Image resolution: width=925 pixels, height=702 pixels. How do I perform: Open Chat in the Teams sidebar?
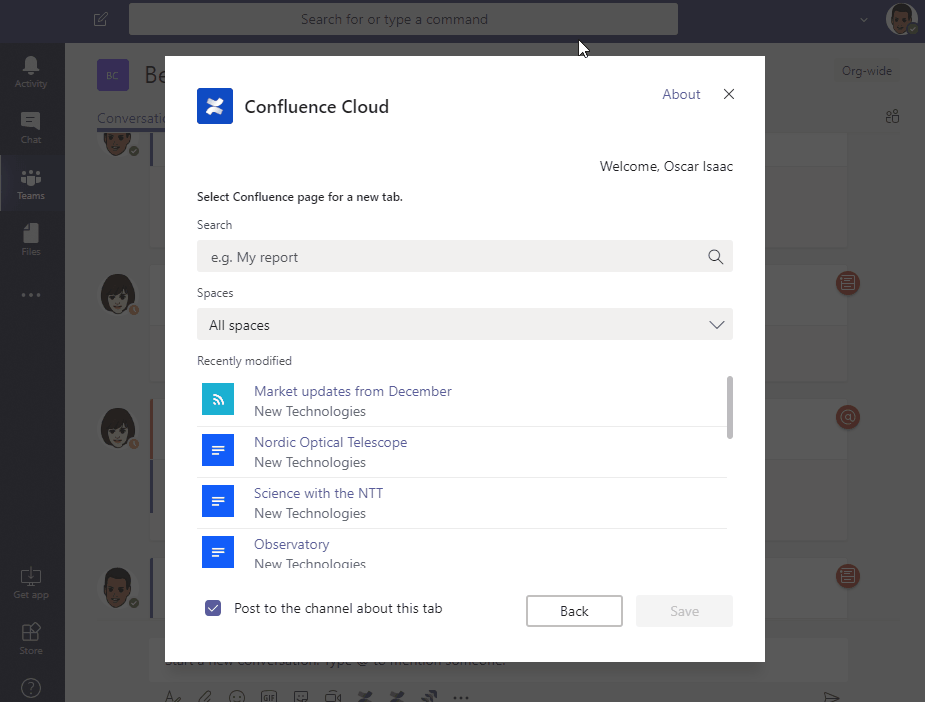click(x=31, y=127)
